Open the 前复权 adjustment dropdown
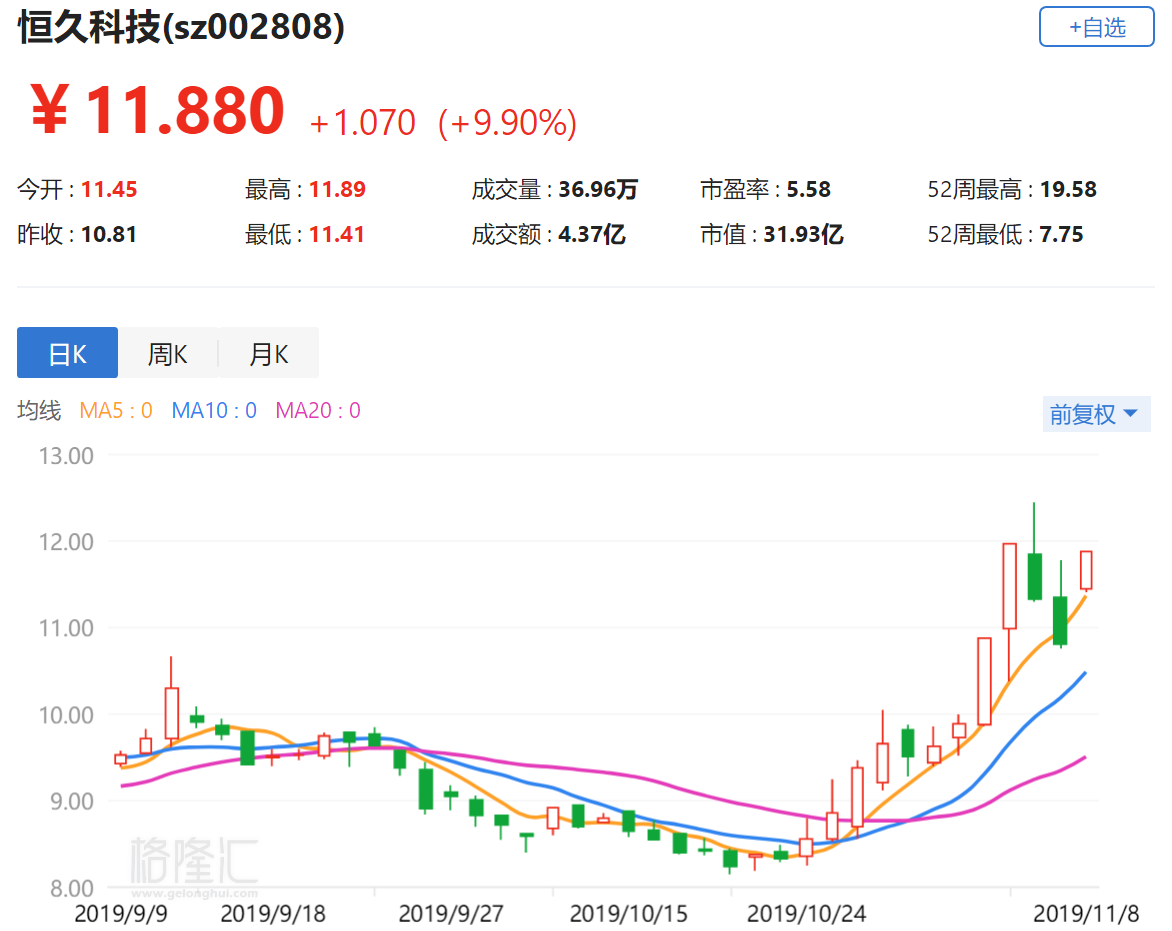Screen dimensions: 1172x931 (1096, 413)
